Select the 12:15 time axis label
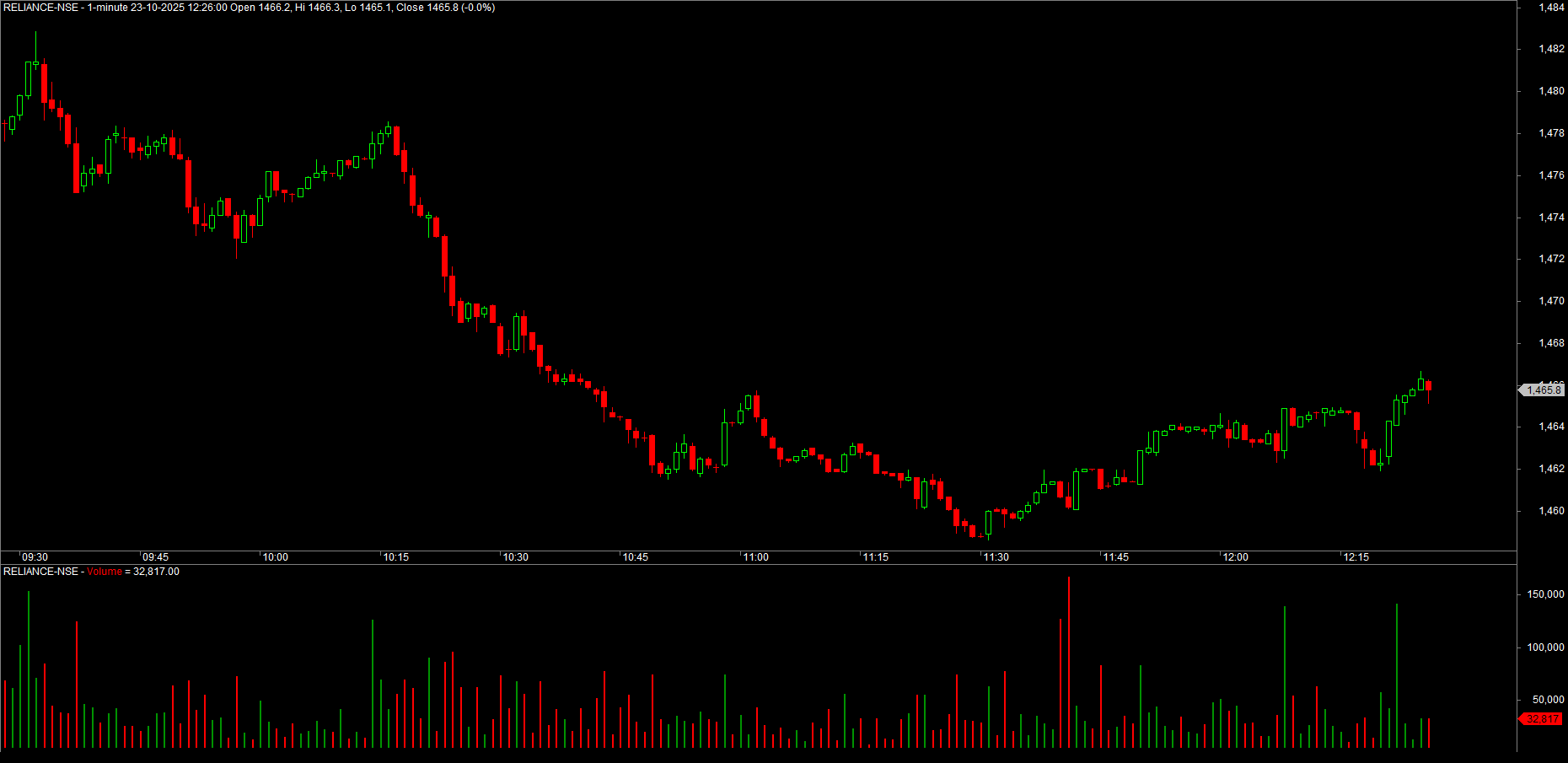Screen dimensions: 1568x763 tap(1356, 557)
